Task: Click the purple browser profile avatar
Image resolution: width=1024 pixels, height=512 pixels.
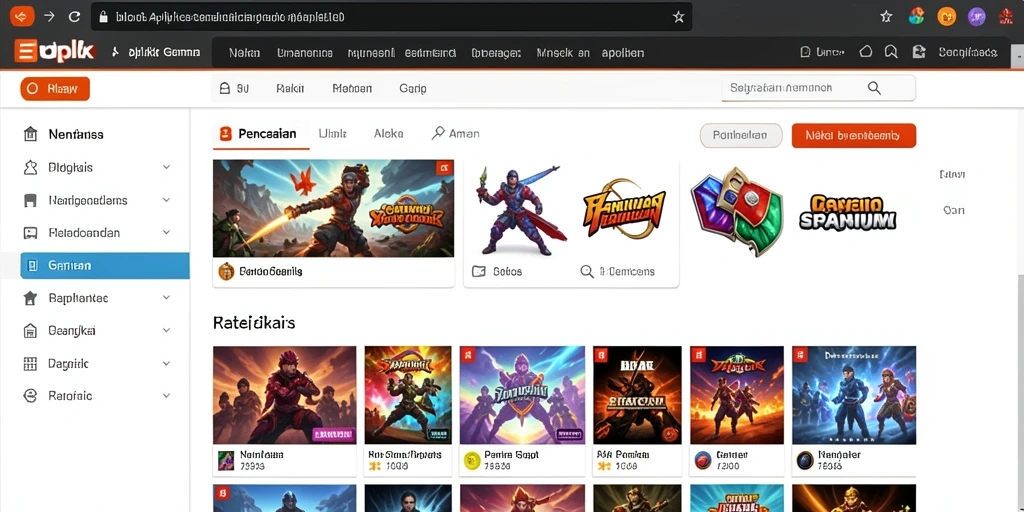Action: click(x=976, y=17)
